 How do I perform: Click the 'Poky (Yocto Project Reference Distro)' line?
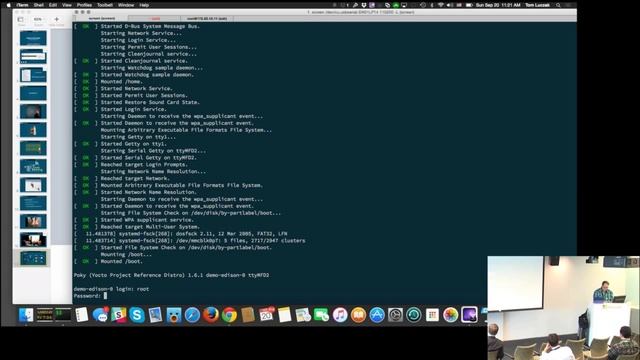pyautogui.click(x=171, y=275)
